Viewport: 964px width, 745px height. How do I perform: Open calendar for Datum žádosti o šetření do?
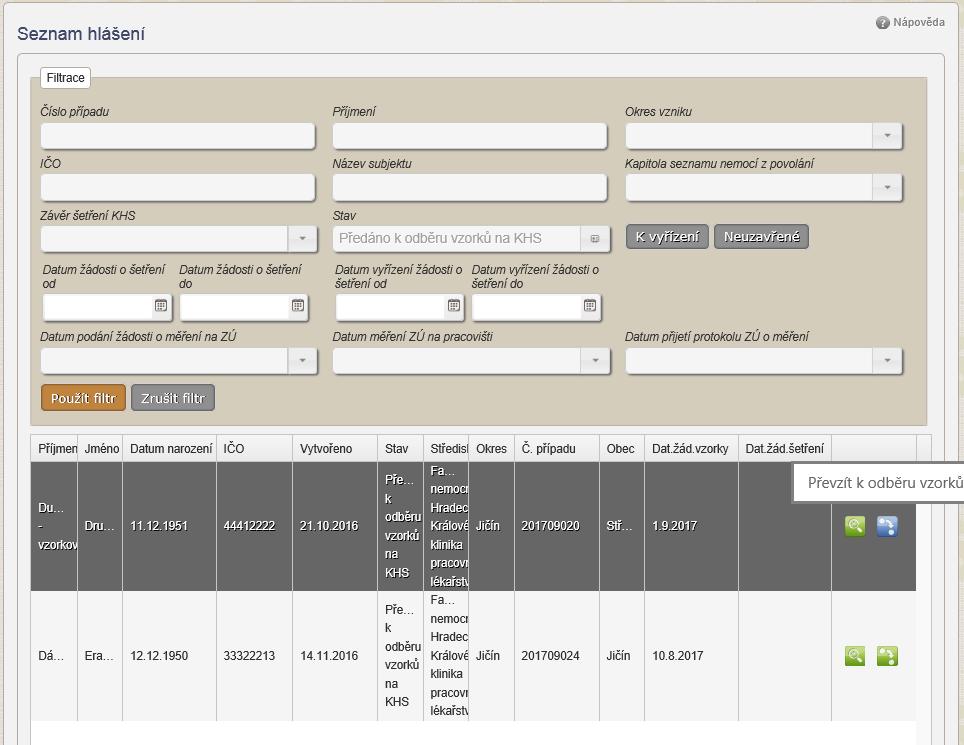(x=298, y=305)
